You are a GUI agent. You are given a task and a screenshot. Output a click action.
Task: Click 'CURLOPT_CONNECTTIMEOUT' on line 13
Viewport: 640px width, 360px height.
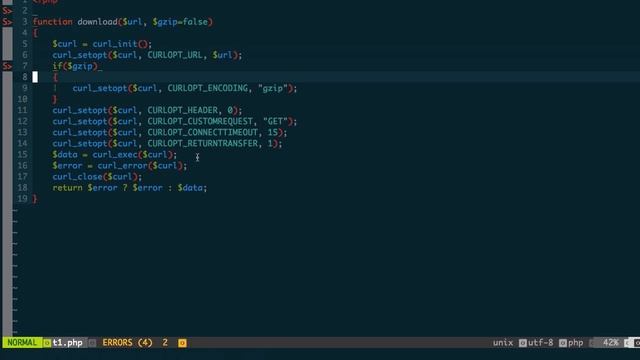click(202, 132)
